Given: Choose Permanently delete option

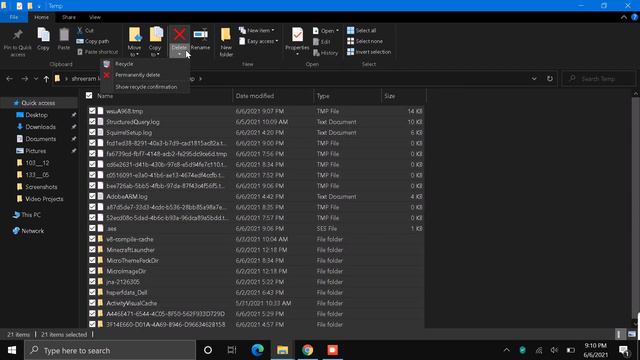Looking at the screenshot, I should 145,75.
